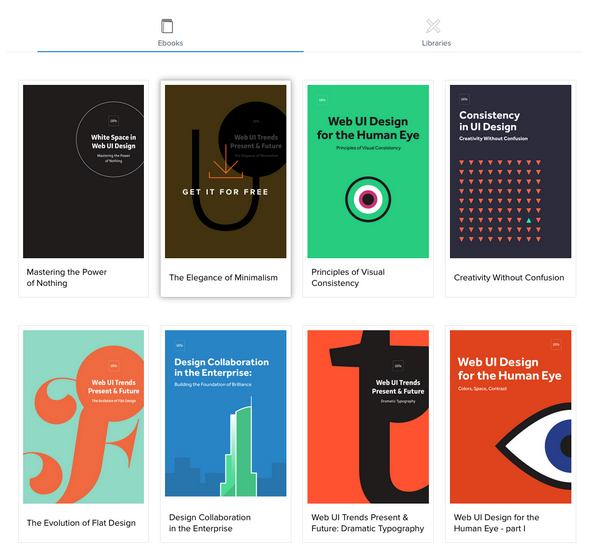Viewport: 599px width, 550px height.
Task: Click 'The Elegance of Minimalism' title
Action: pyautogui.click(x=223, y=278)
